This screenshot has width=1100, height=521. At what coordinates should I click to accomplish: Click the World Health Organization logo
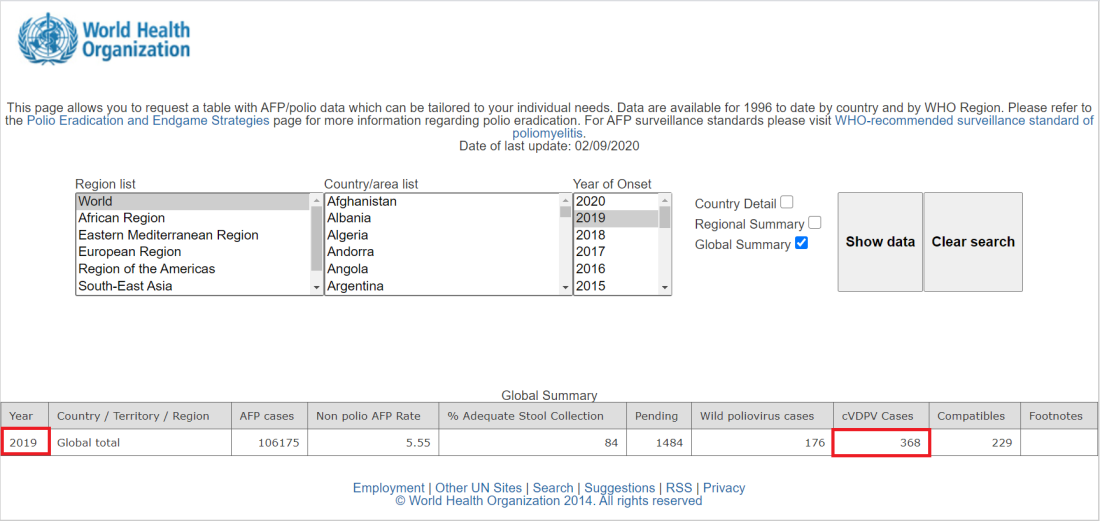(x=104, y=39)
